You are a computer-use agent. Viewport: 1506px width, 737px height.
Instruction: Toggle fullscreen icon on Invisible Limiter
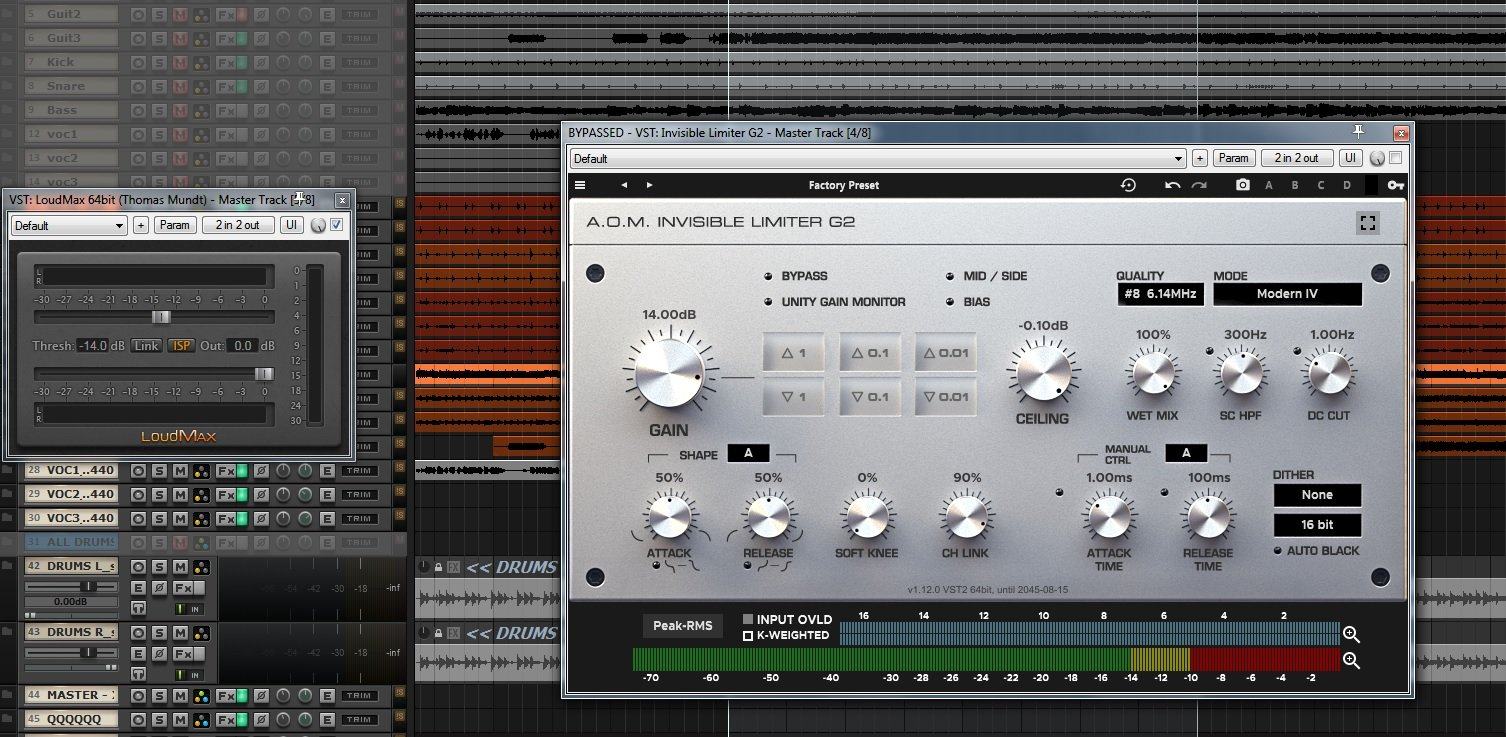(1368, 223)
